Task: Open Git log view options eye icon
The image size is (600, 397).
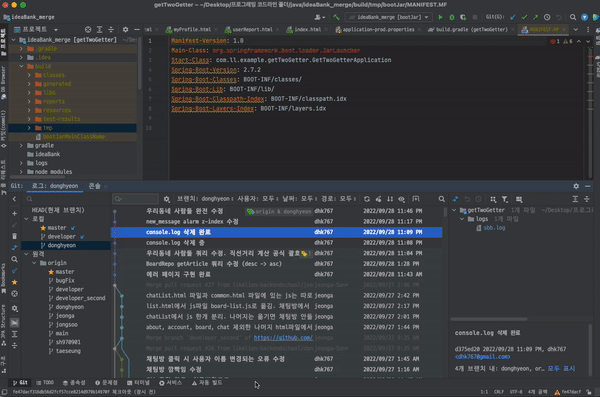Action: coord(401,199)
